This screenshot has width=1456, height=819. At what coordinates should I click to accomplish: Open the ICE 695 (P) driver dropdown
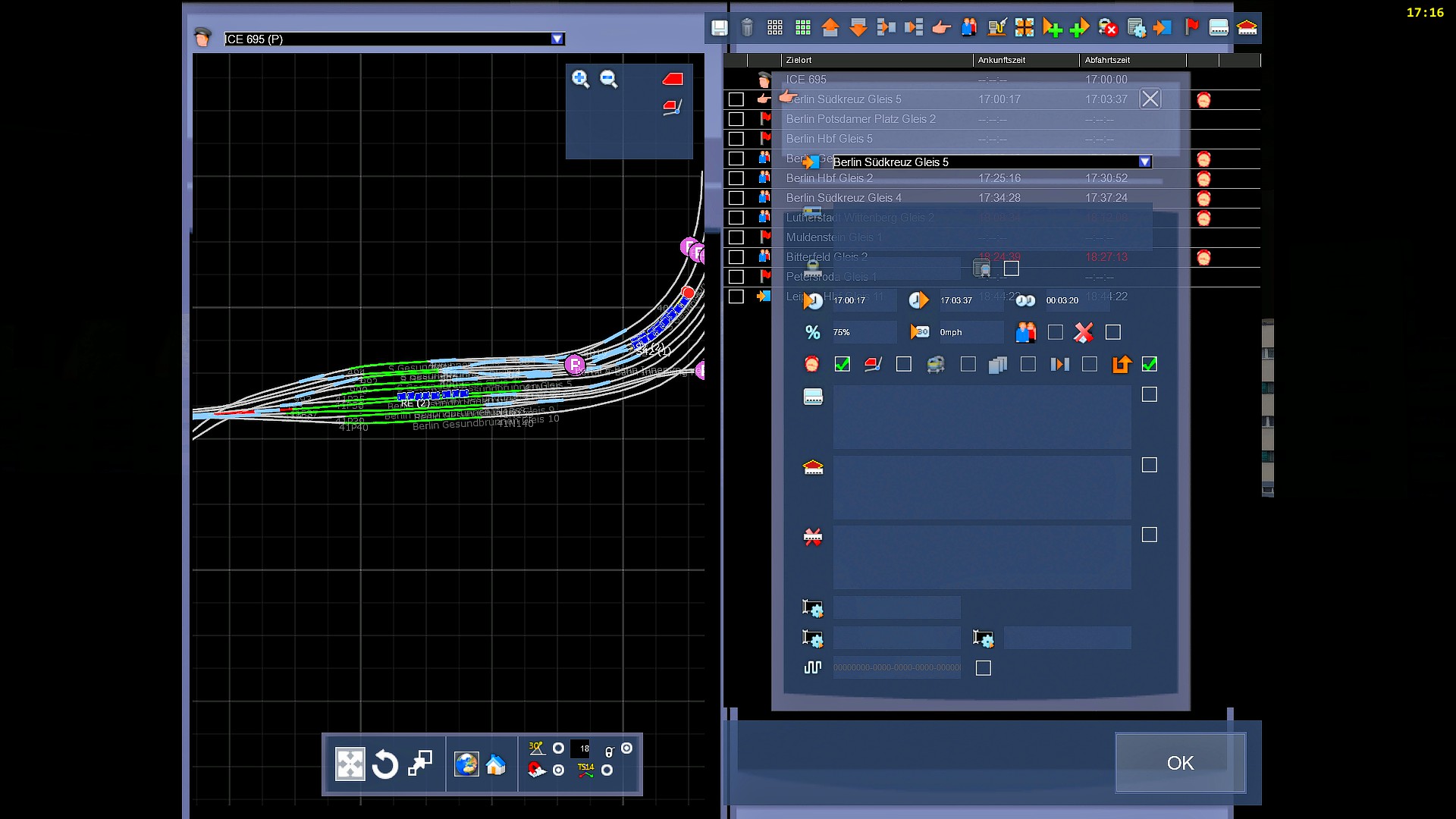557,39
